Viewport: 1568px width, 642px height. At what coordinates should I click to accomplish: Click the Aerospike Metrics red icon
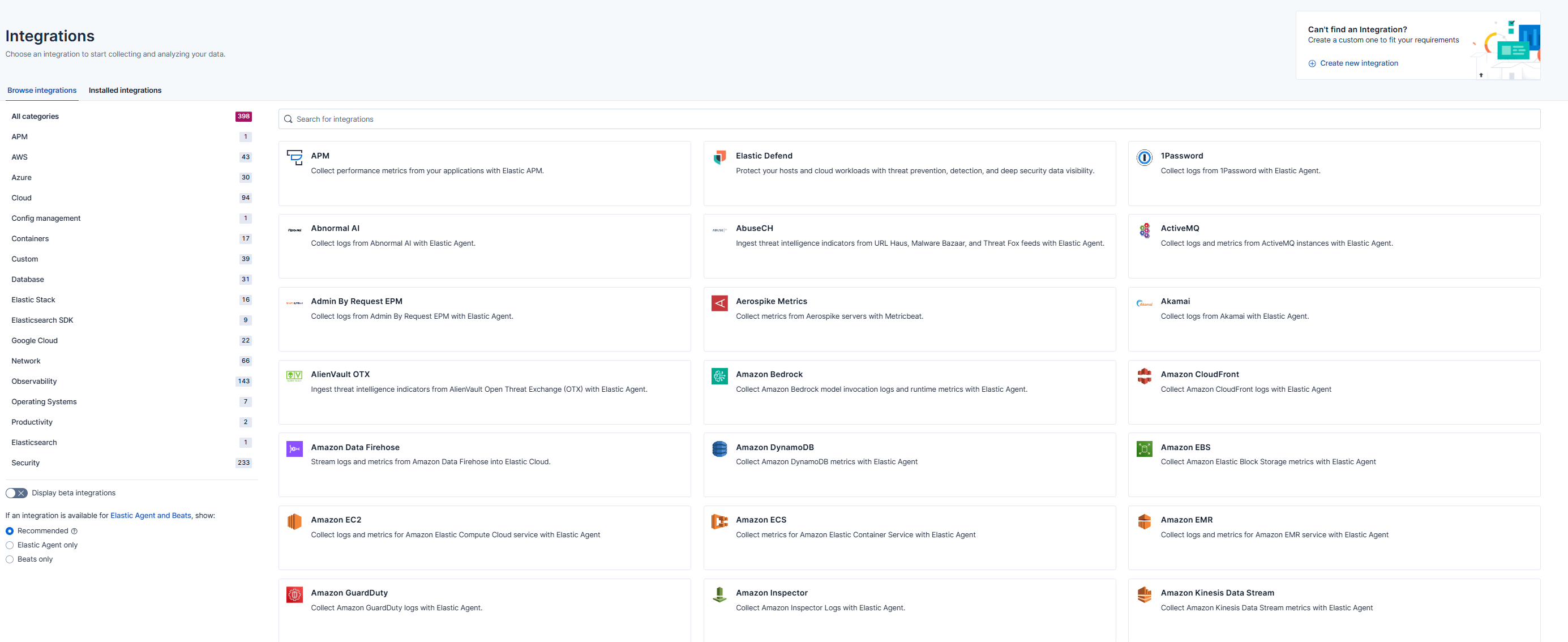coord(719,303)
